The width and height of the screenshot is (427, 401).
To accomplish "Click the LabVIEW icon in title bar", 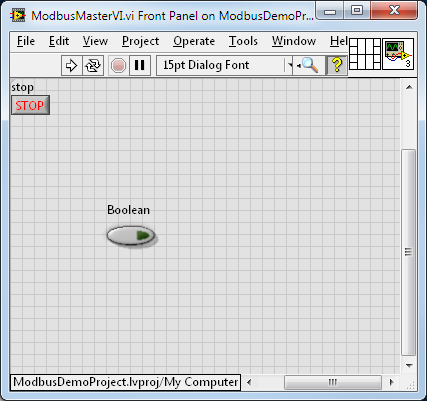I will tap(18, 15).
